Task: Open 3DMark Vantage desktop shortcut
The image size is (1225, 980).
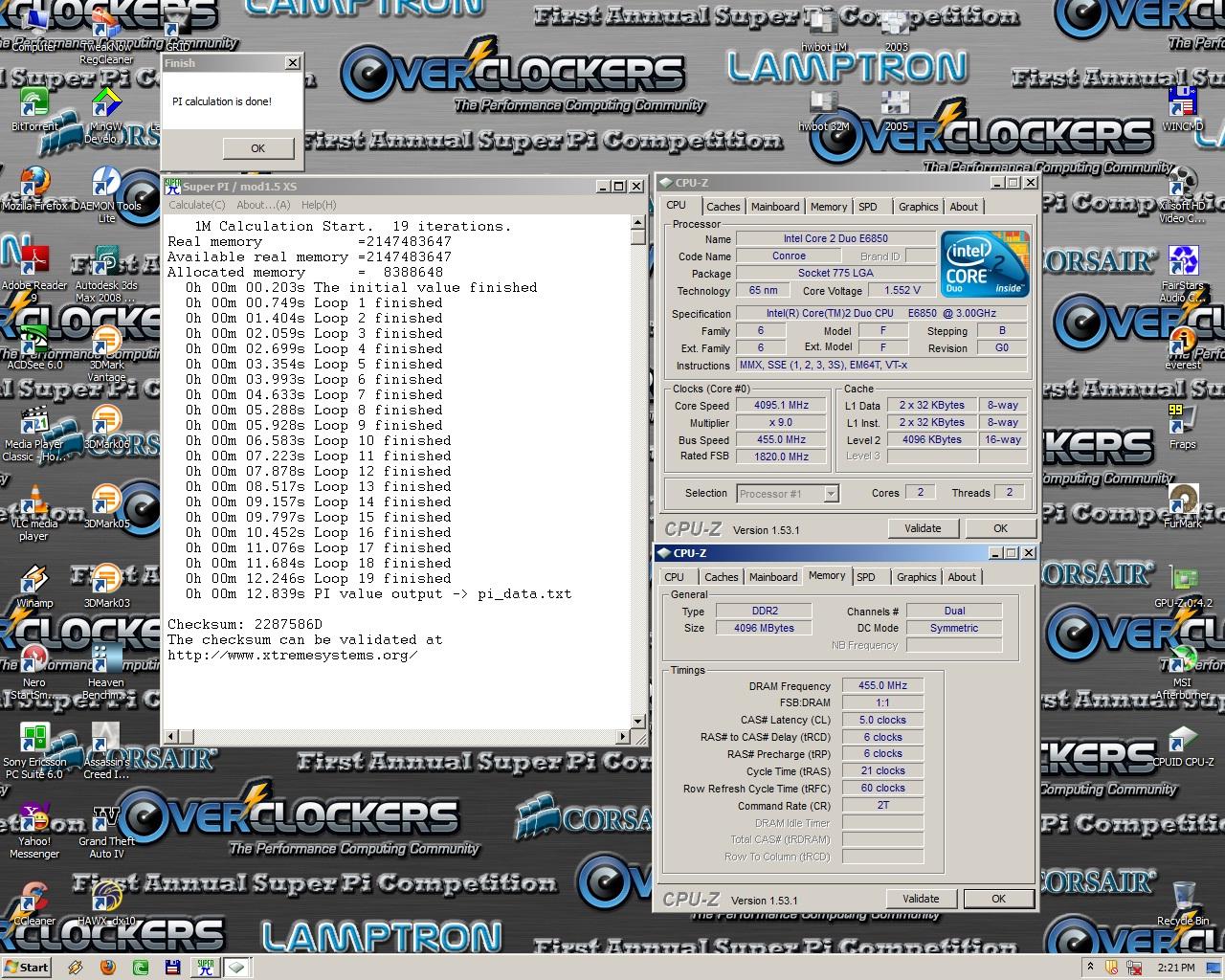Action: point(106,352)
